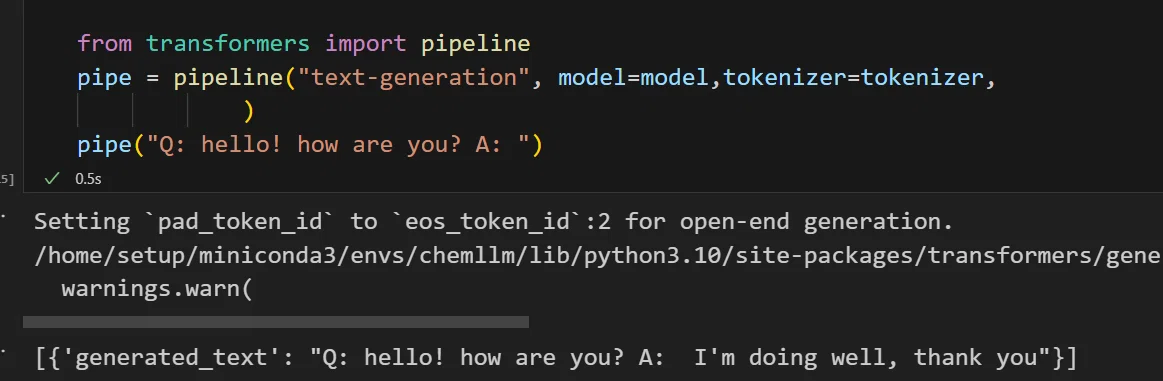Viewport: 1163px width, 381px height.
Task: Click the closing parenthesis on the indented line
Action: click(x=249, y=111)
